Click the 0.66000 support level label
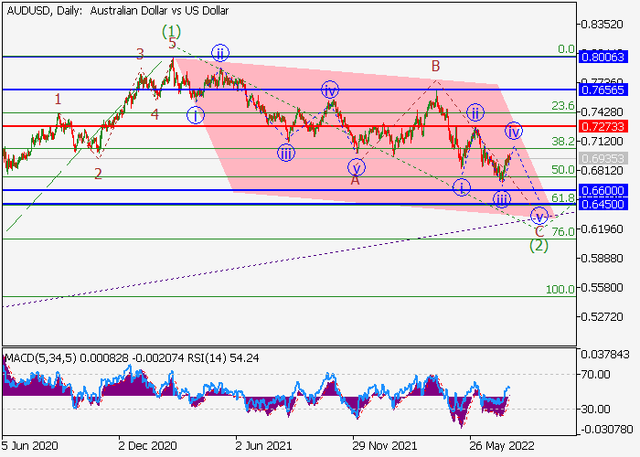This screenshot has height=457, width=640. [x=602, y=190]
